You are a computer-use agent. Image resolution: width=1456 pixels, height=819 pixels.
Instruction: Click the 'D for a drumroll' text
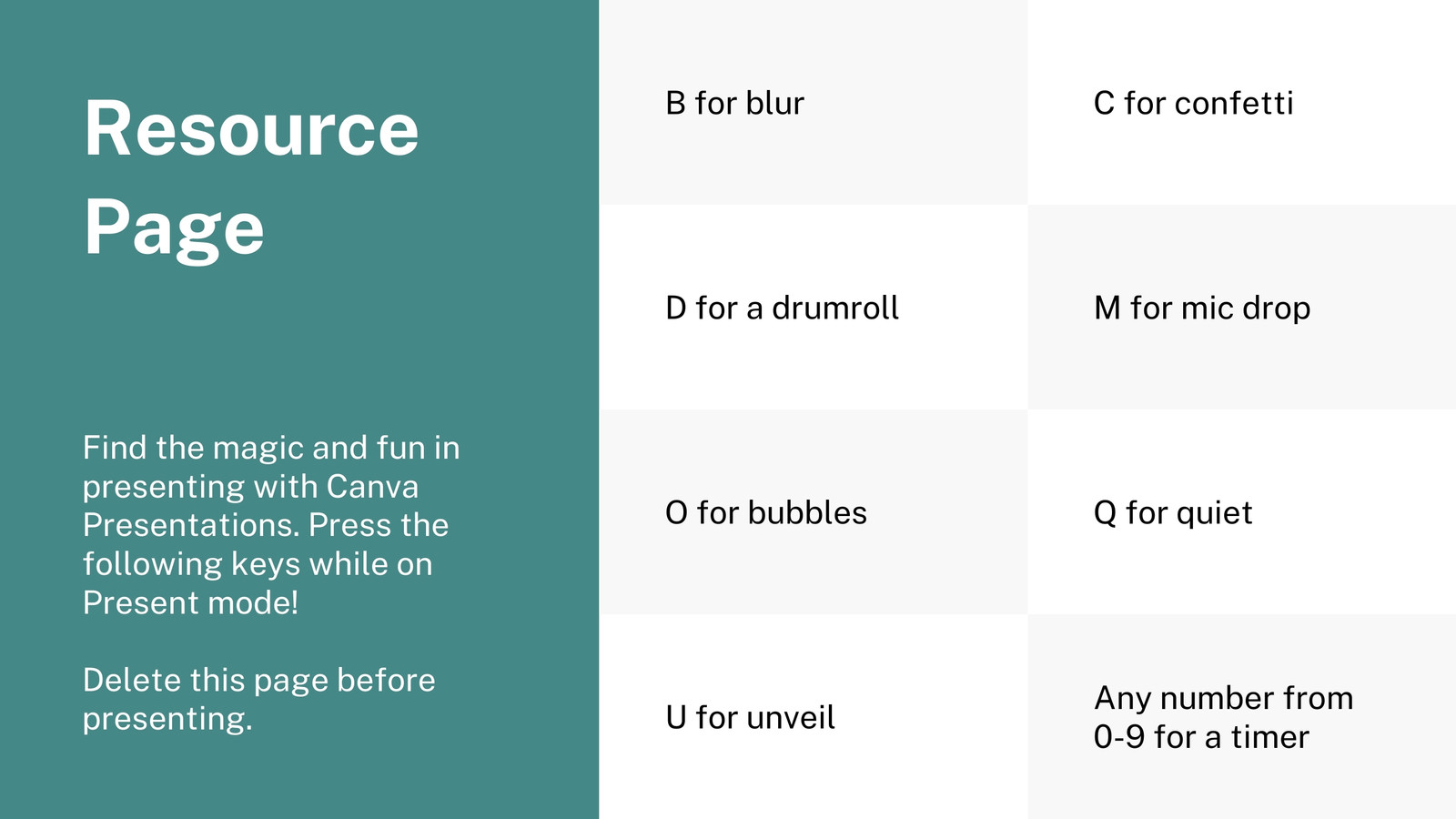782,308
